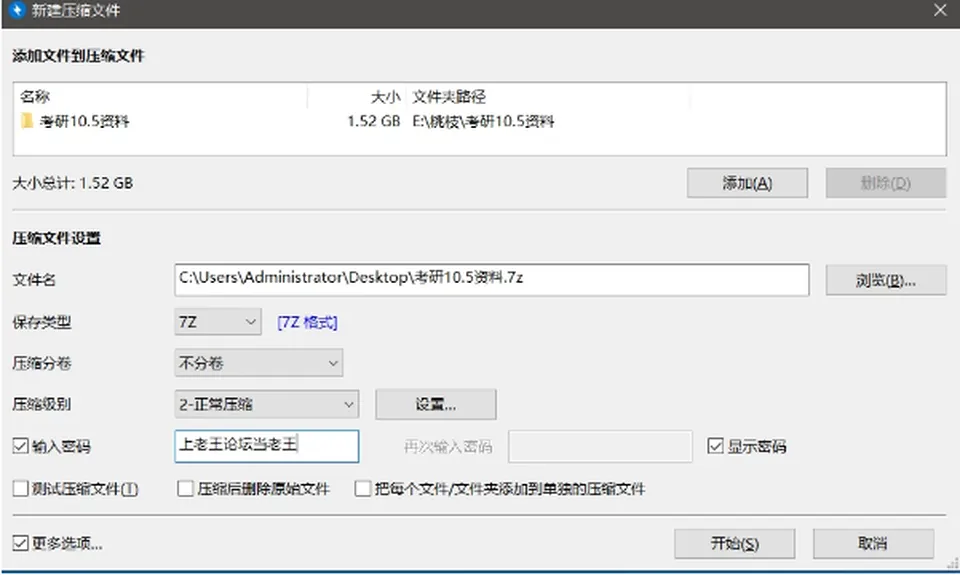
Task: Click the 再次输入密码 field
Action: coord(600,446)
